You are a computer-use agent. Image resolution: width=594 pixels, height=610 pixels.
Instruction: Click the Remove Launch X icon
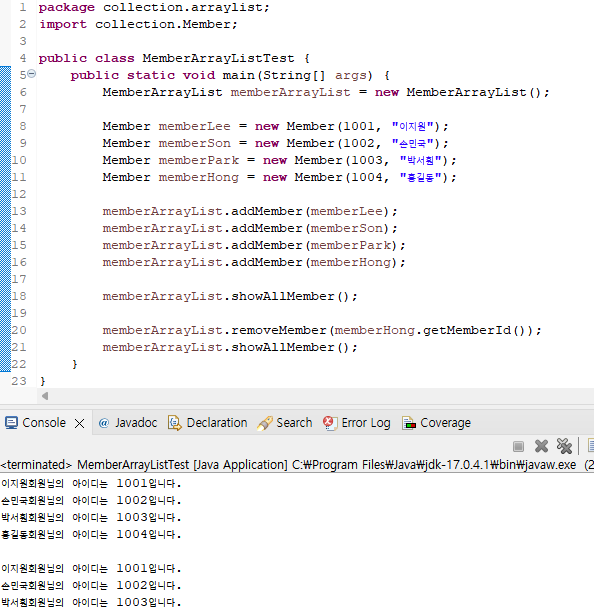pos(541,446)
